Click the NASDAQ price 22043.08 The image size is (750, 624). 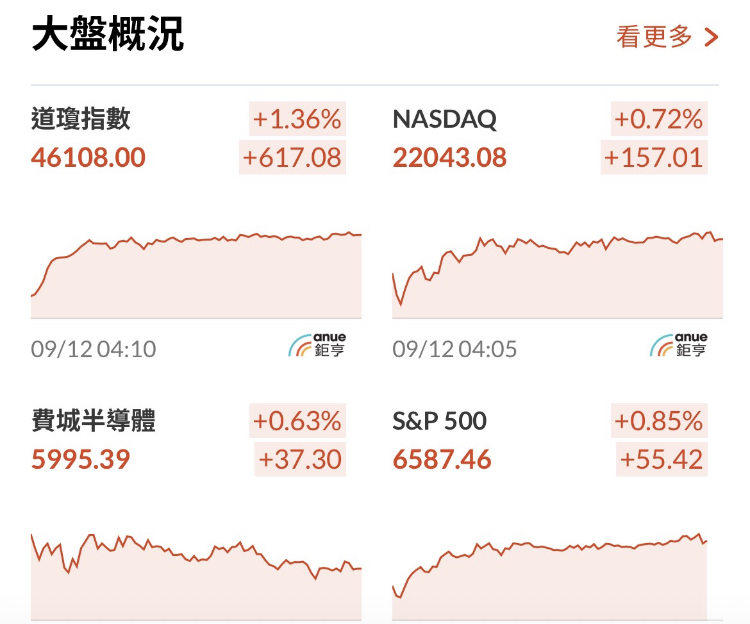tap(450, 158)
